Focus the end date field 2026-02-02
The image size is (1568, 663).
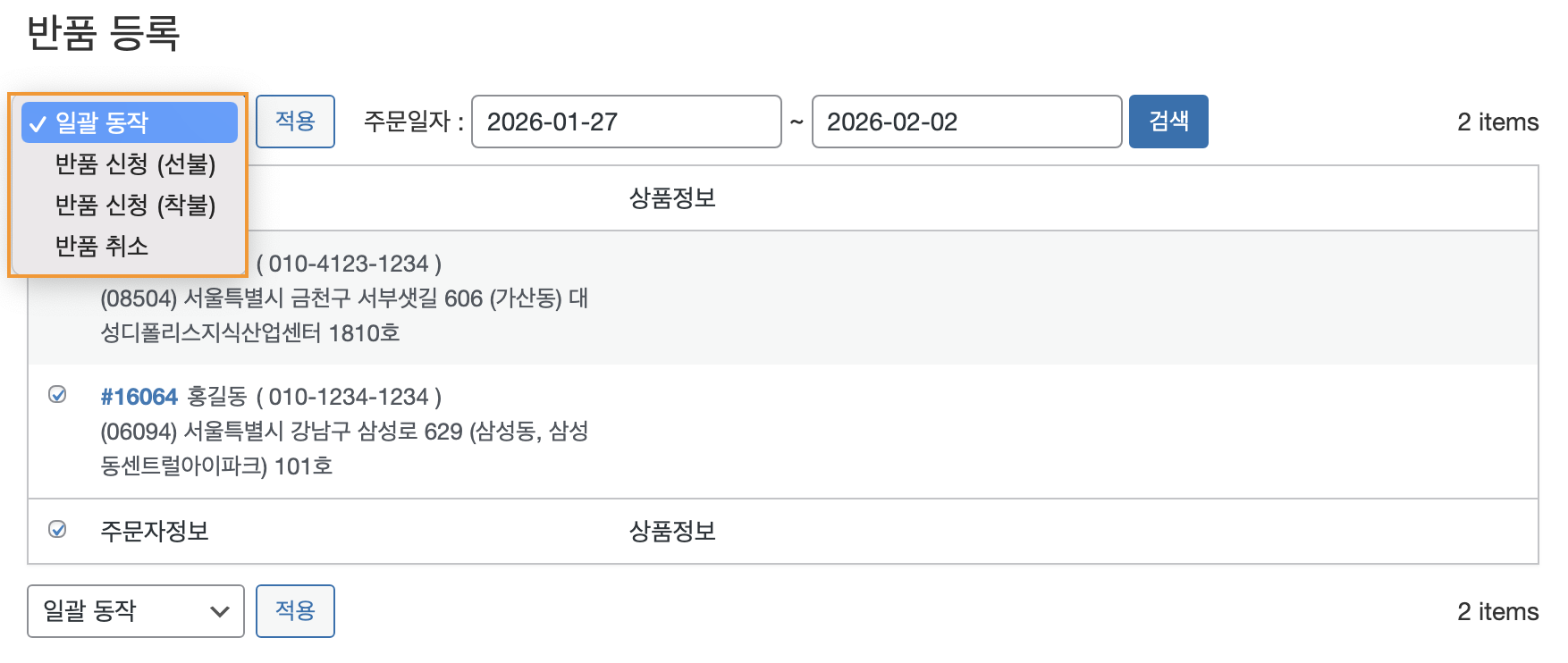pyautogui.click(x=965, y=122)
